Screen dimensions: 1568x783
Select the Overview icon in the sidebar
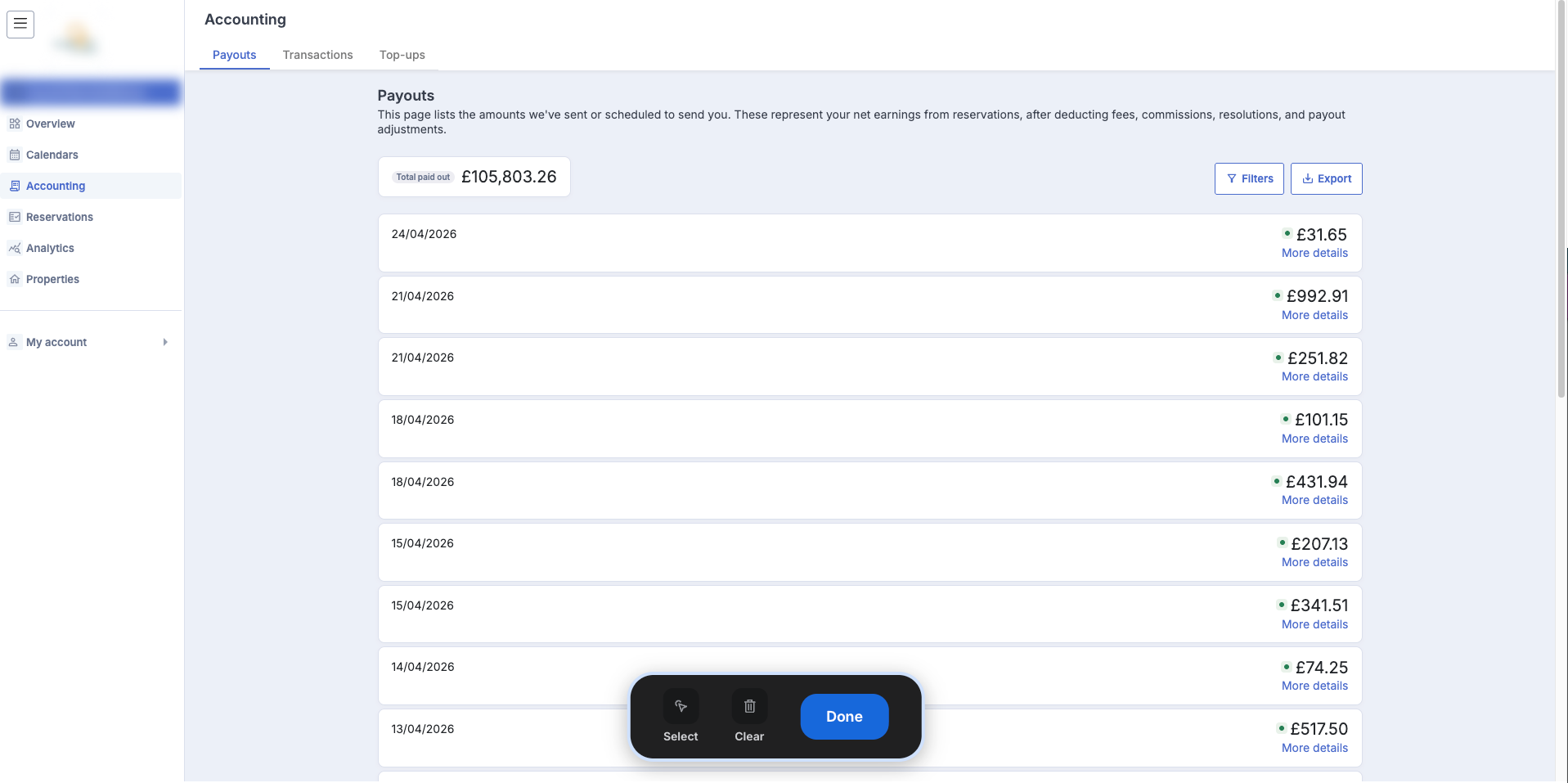click(14, 124)
